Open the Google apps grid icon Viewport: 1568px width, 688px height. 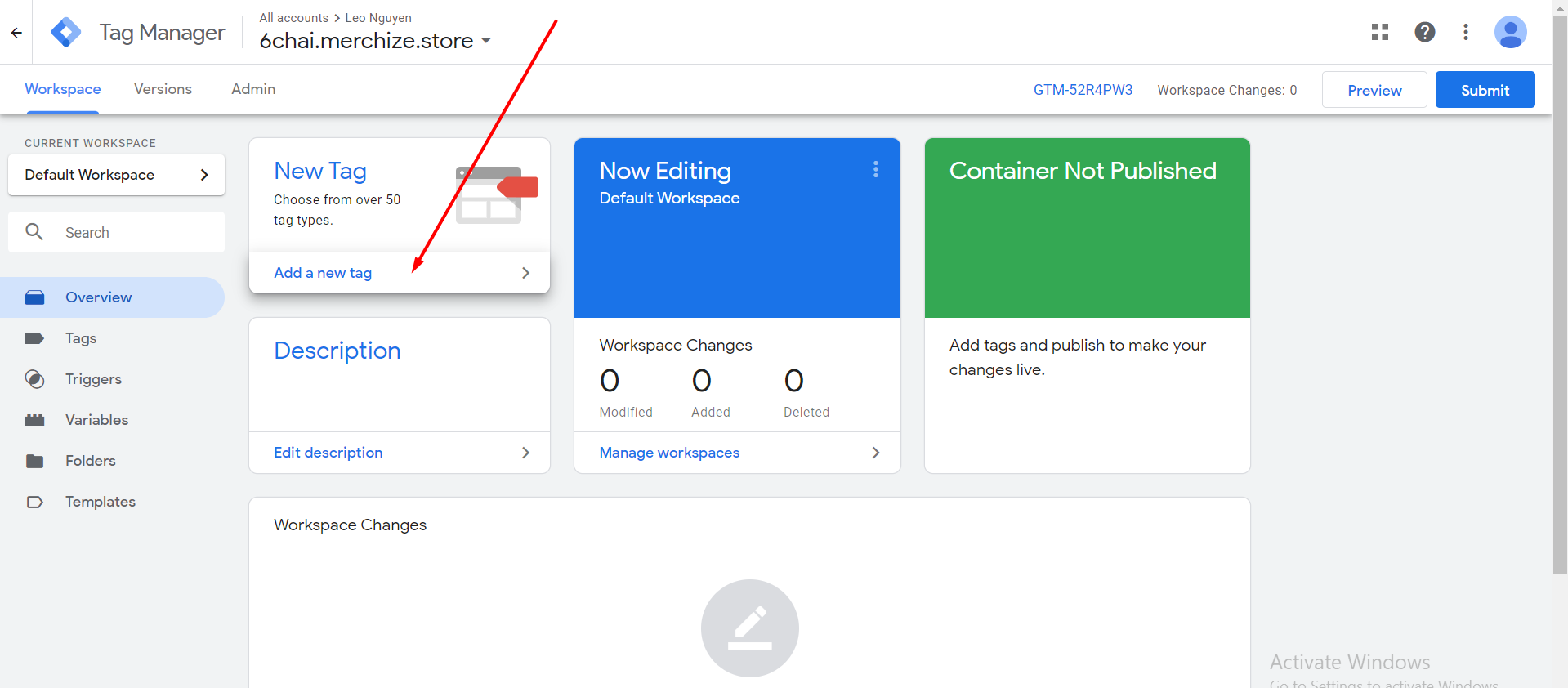[x=1380, y=32]
